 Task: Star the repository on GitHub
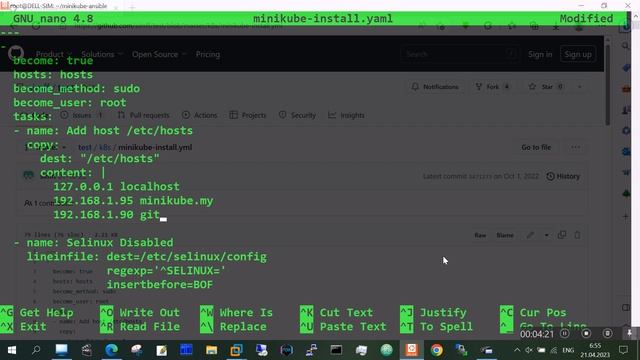(x=547, y=87)
